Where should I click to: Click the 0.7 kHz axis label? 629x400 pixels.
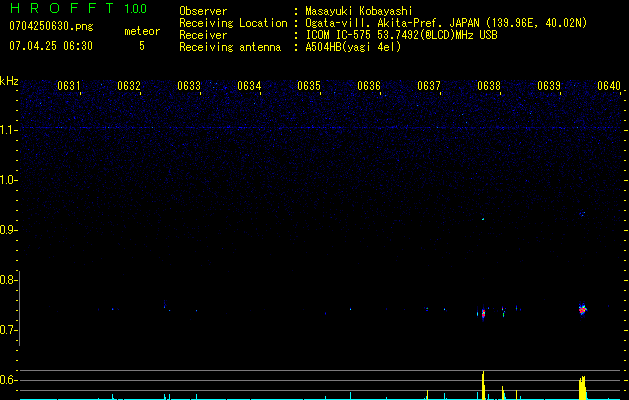[x=8, y=330]
